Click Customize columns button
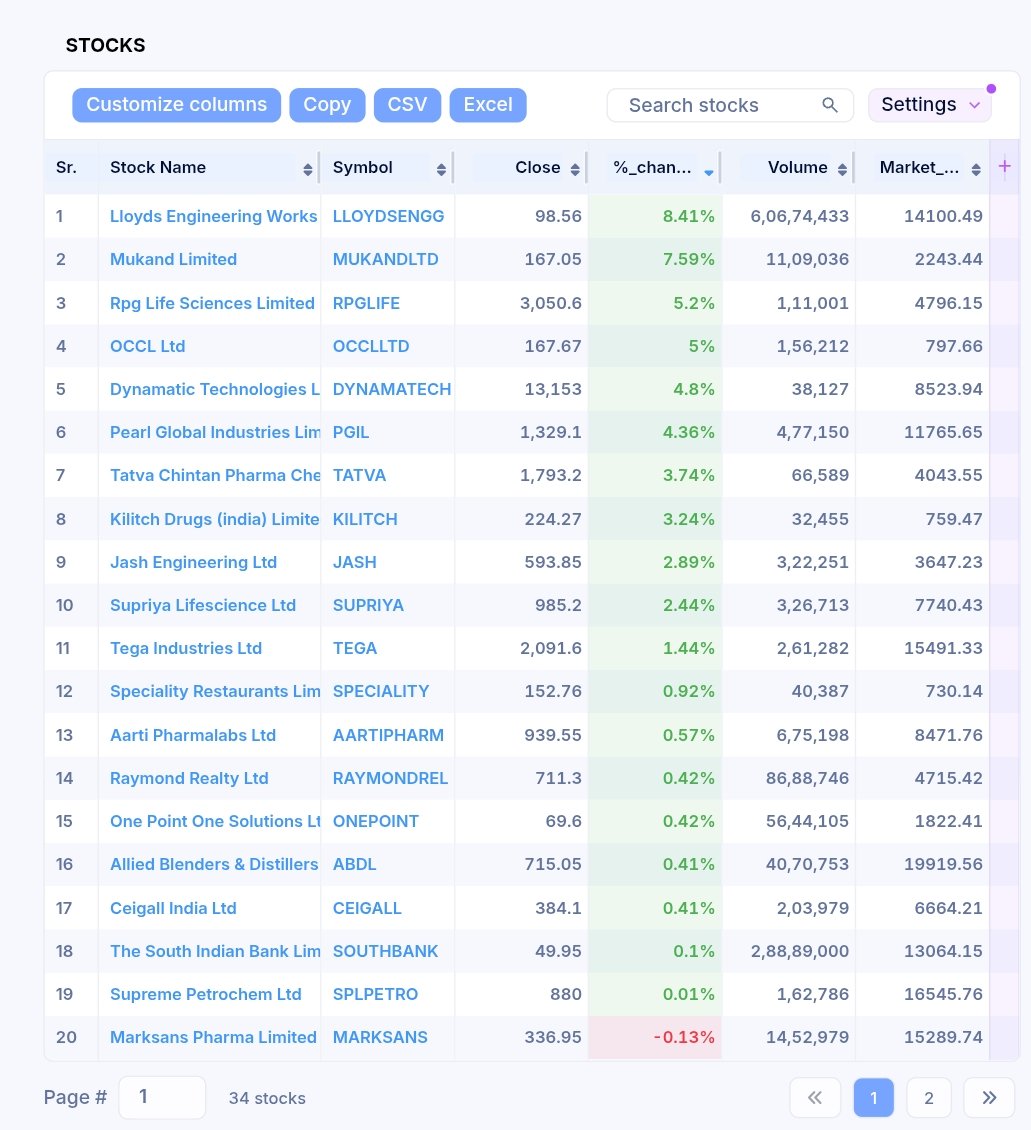The image size is (1031, 1130). (177, 105)
